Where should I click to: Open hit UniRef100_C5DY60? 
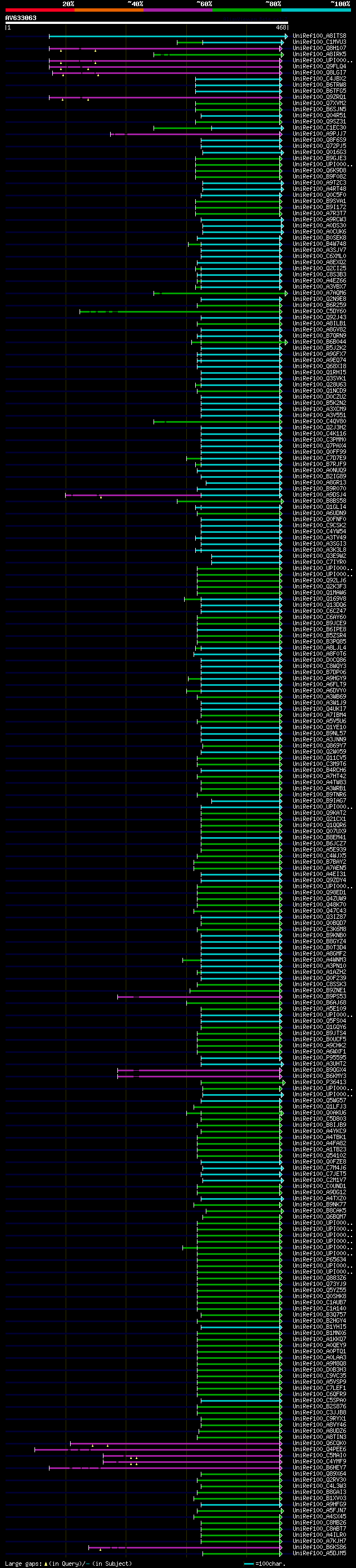[319, 311]
